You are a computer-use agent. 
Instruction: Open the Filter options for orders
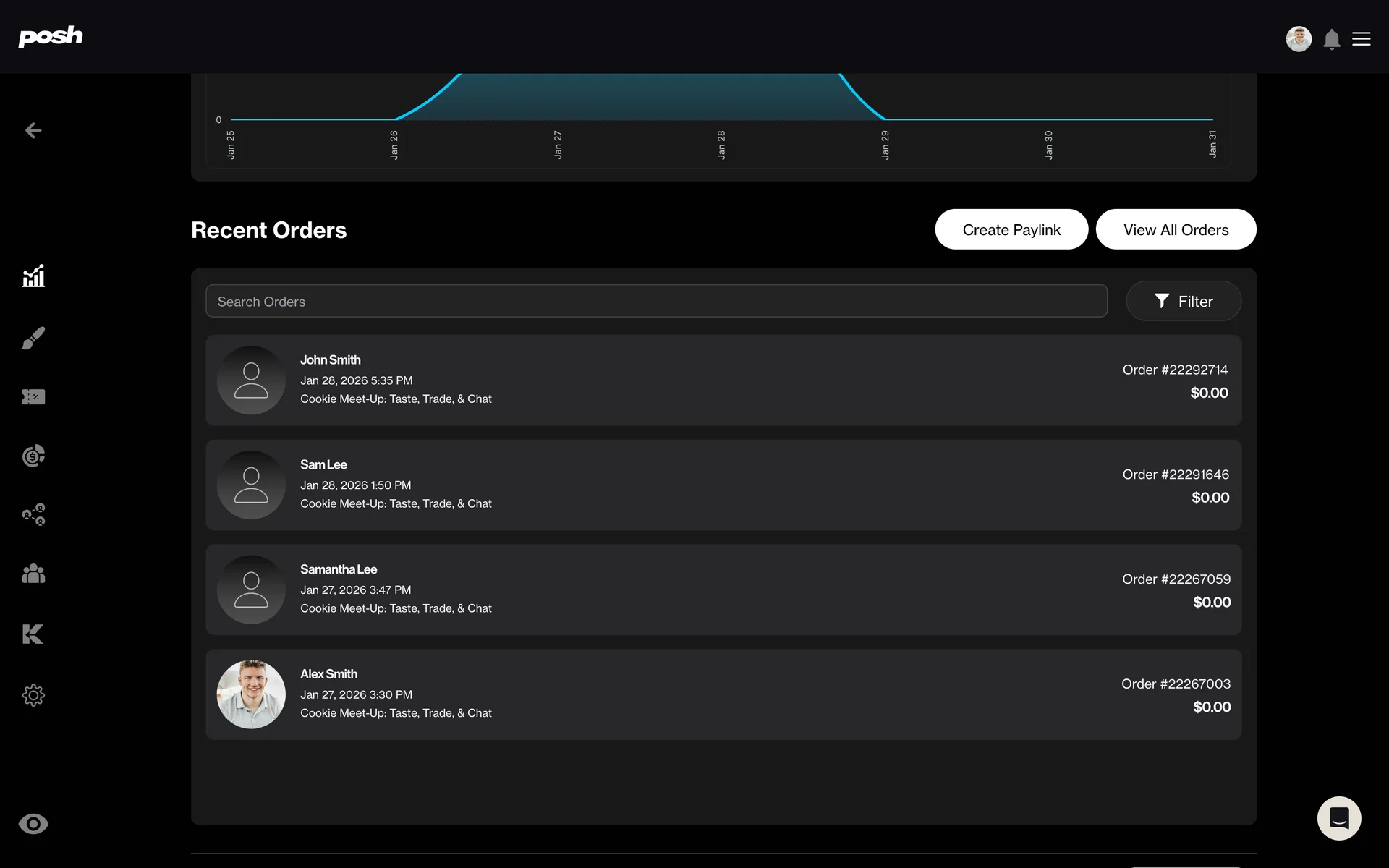pos(1184,301)
